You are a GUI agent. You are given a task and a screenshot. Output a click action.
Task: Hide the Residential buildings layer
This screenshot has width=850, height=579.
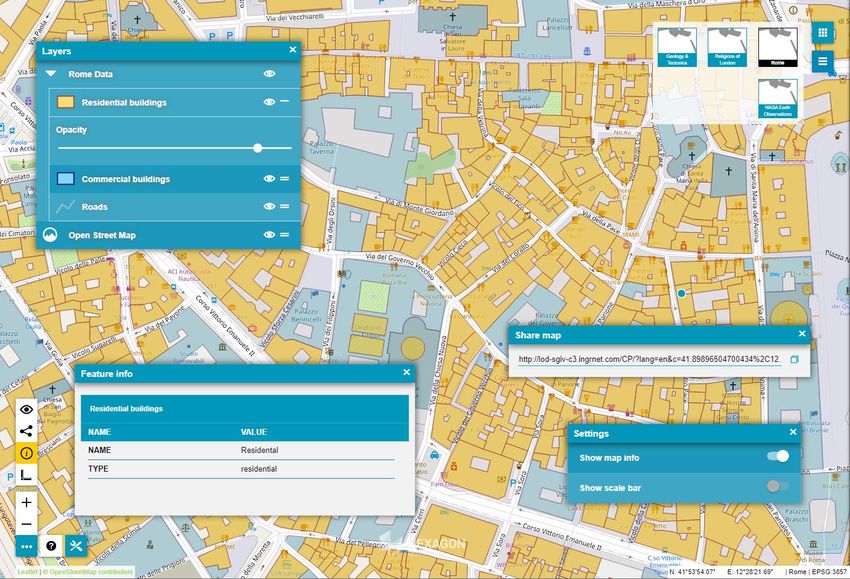click(x=269, y=102)
